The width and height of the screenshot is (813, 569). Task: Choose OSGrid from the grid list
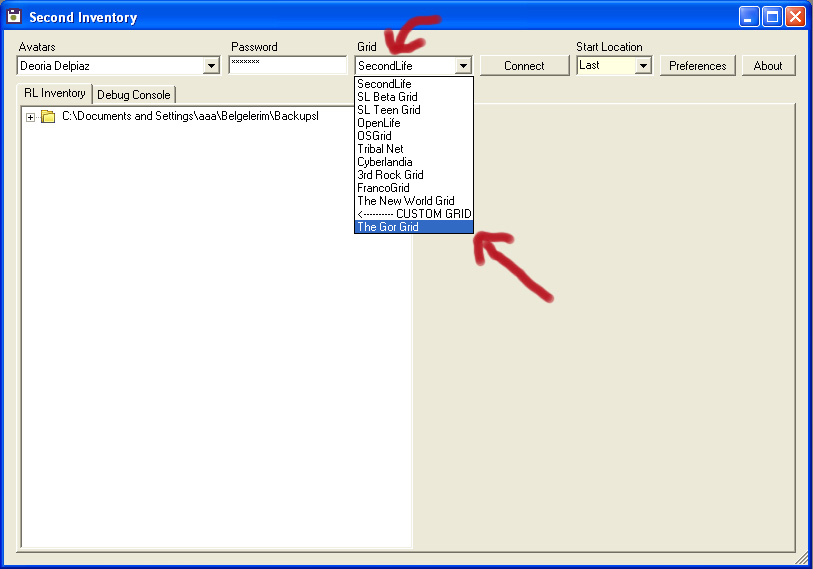tap(414, 136)
